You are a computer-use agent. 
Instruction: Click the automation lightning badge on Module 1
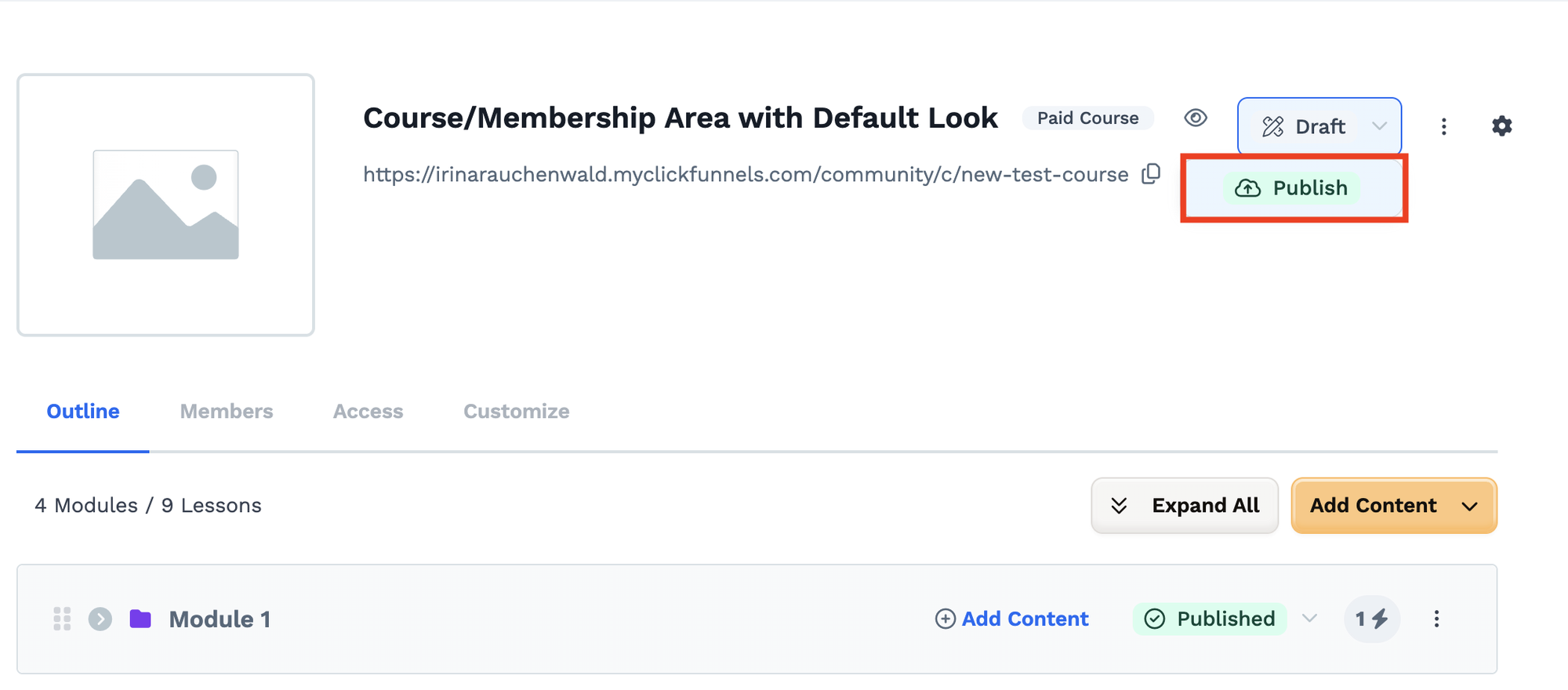1372,619
